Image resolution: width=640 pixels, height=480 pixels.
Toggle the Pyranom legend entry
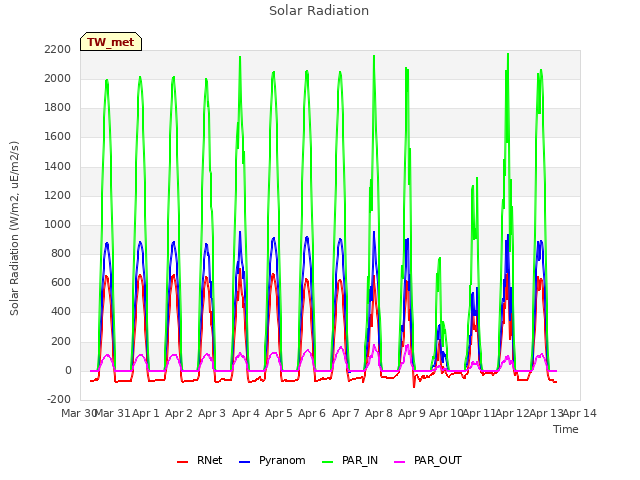(x=272, y=460)
